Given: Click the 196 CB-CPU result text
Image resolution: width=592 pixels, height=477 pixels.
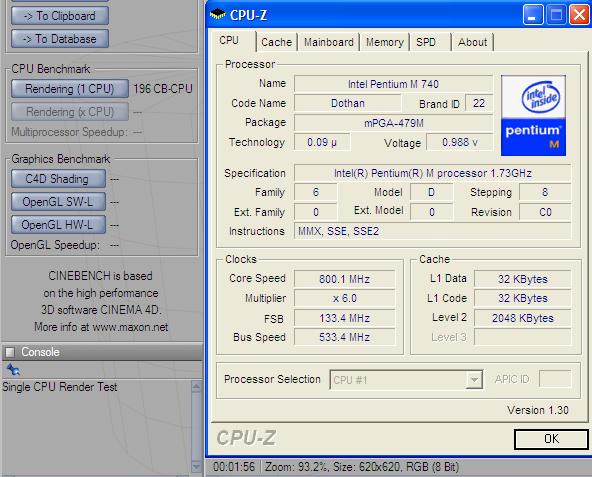Looking at the screenshot, I should coord(163,89).
